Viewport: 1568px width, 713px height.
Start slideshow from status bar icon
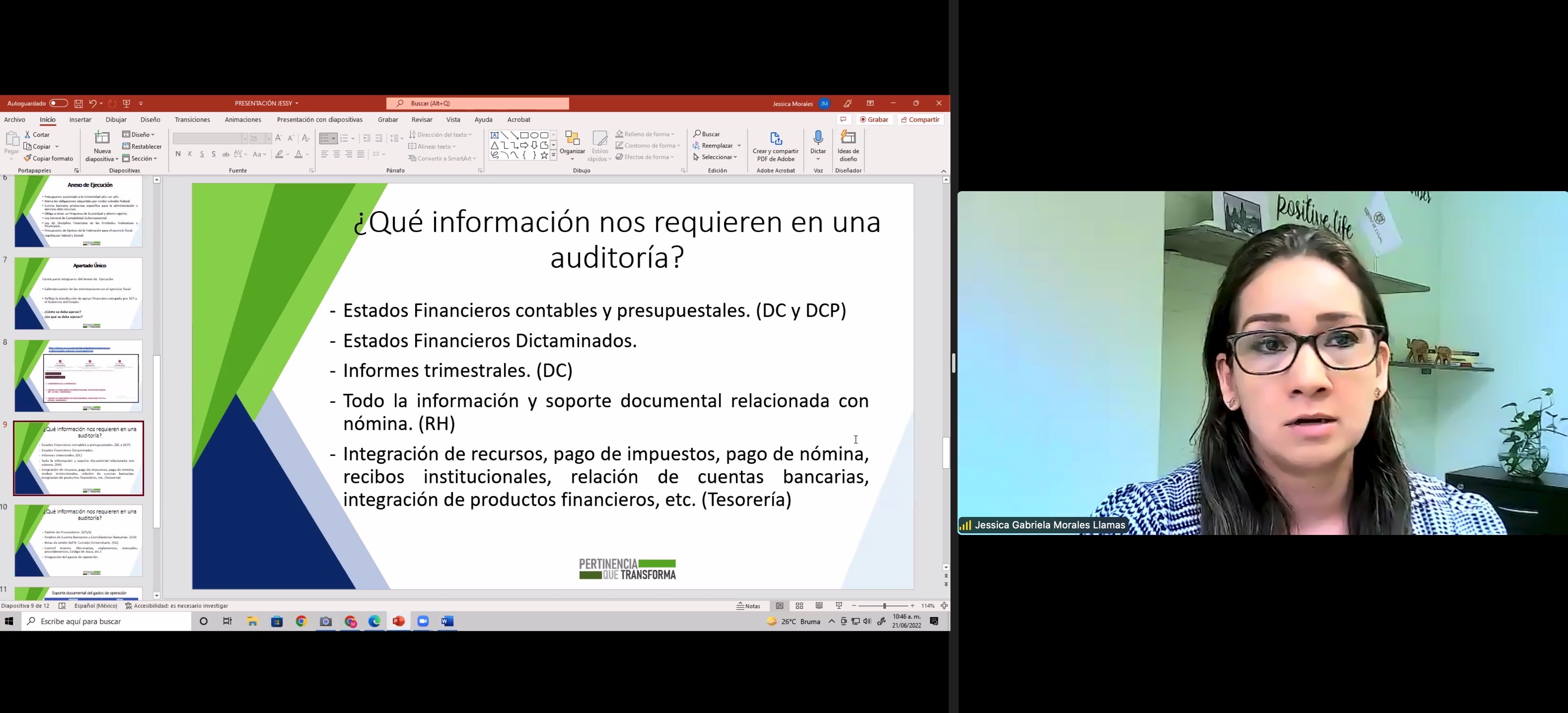click(x=839, y=606)
